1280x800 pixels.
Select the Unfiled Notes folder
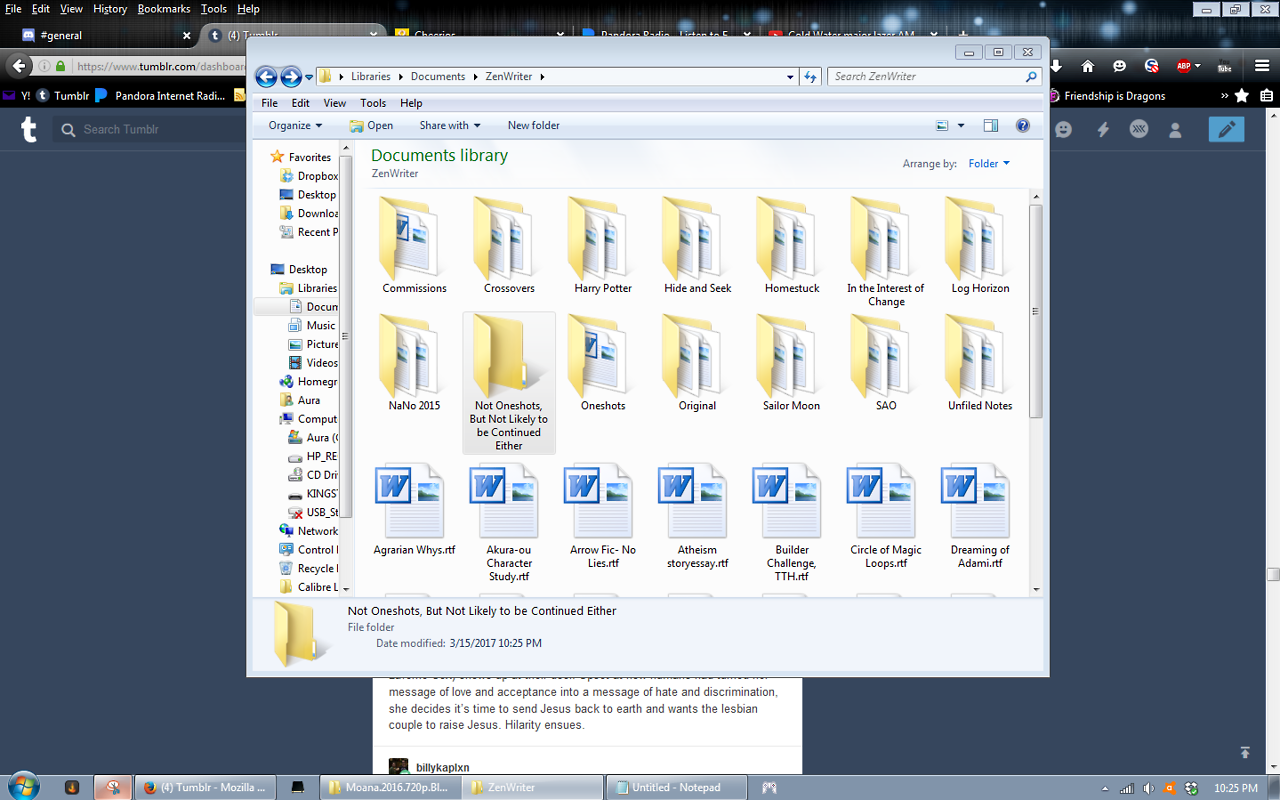(x=980, y=363)
